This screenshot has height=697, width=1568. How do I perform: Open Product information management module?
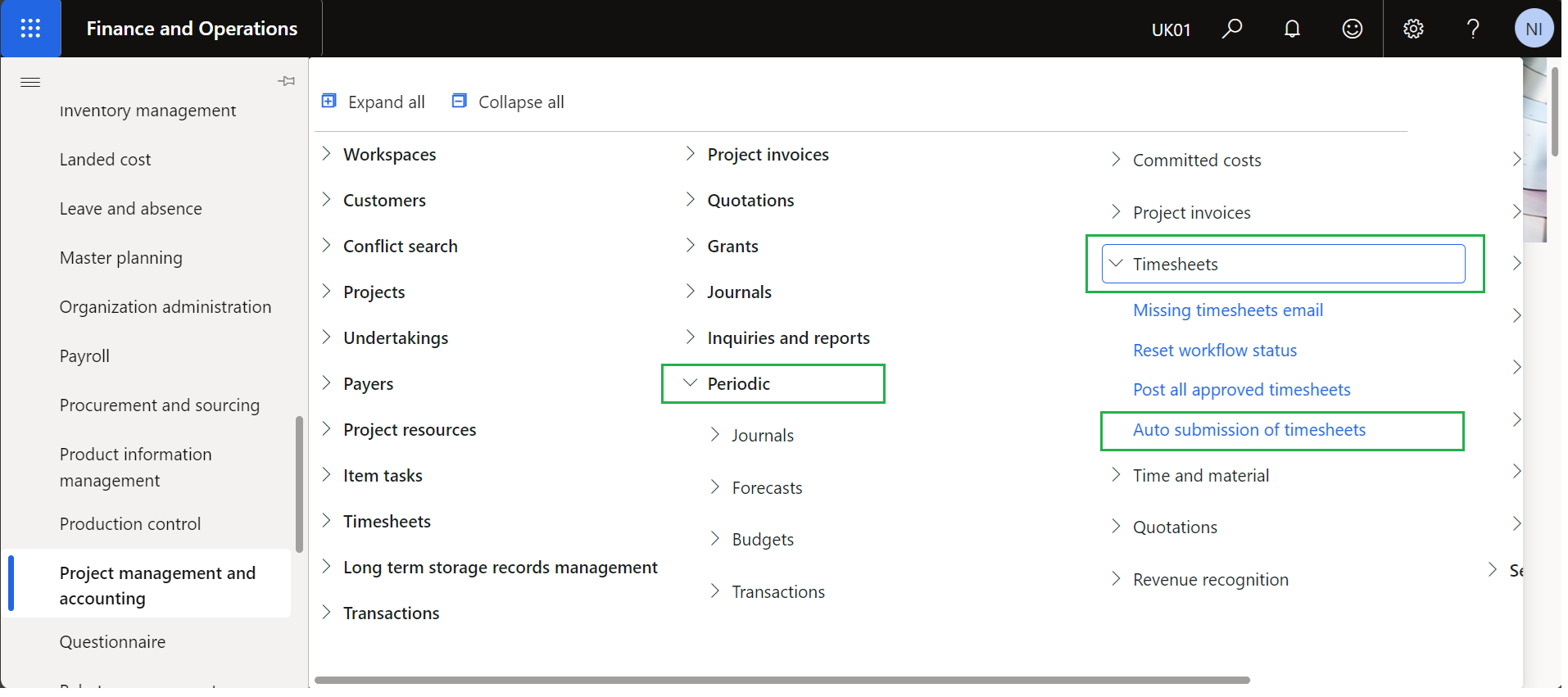[135, 468]
